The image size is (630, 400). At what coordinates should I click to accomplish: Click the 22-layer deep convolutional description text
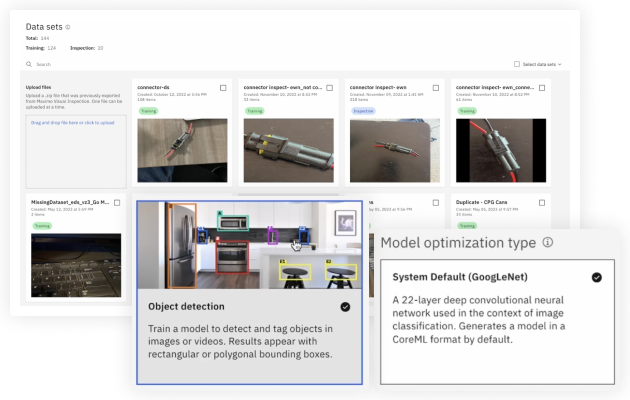point(479,320)
